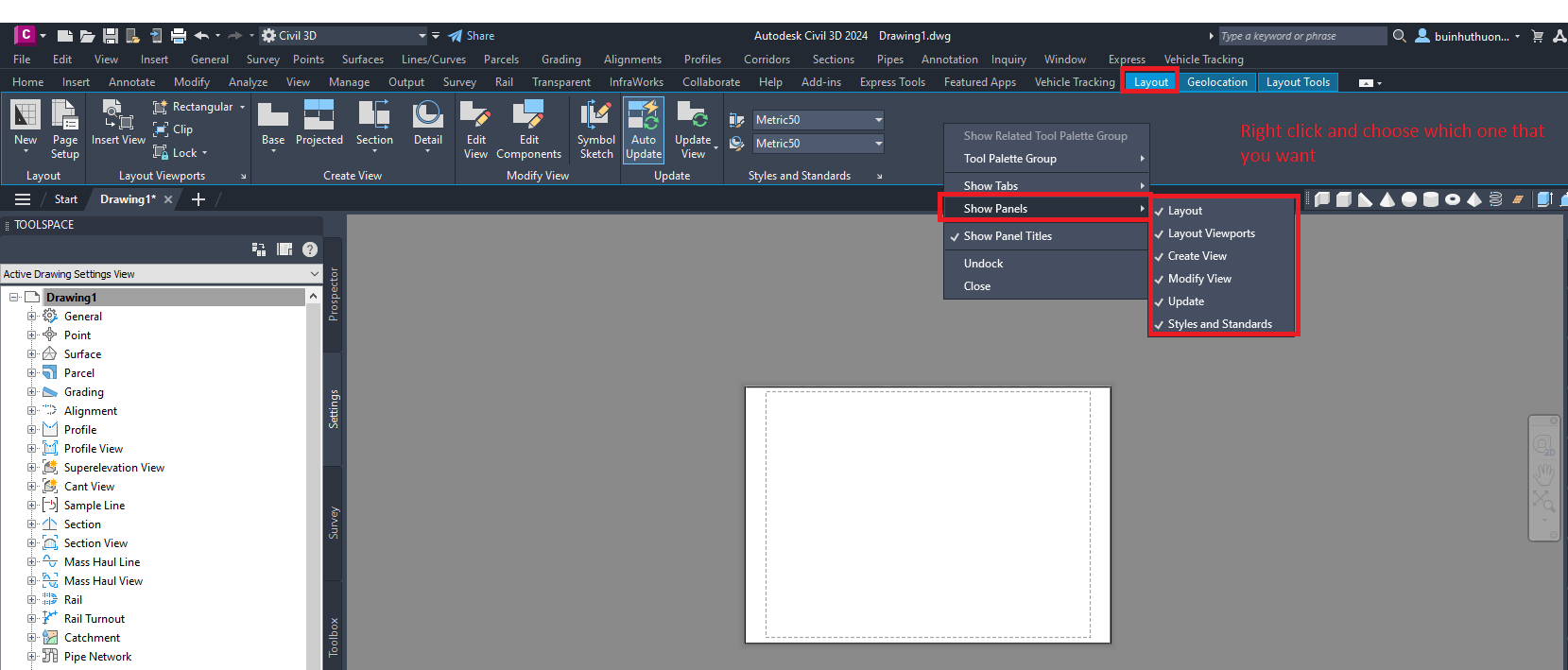Click the Update View tool
The image size is (1568, 670).
pyautogui.click(x=693, y=129)
